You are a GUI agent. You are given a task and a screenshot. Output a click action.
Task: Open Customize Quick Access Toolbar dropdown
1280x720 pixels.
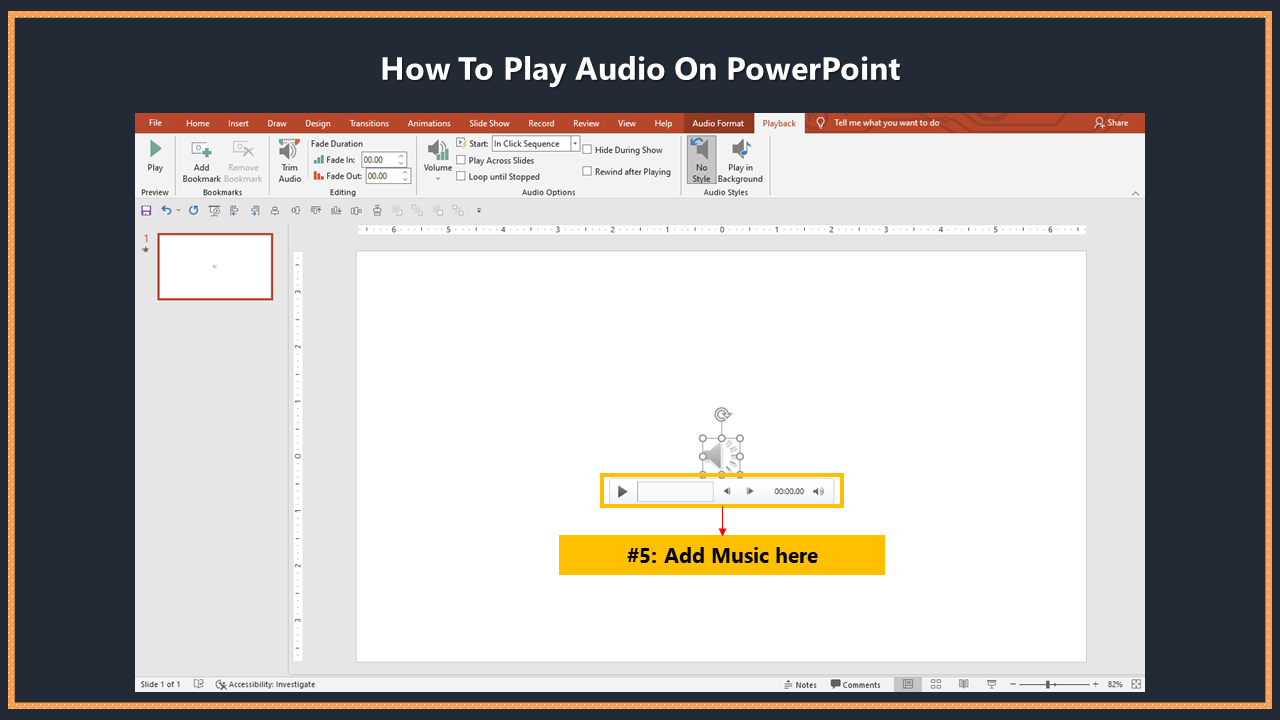pyautogui.click(x=479, y=210)
